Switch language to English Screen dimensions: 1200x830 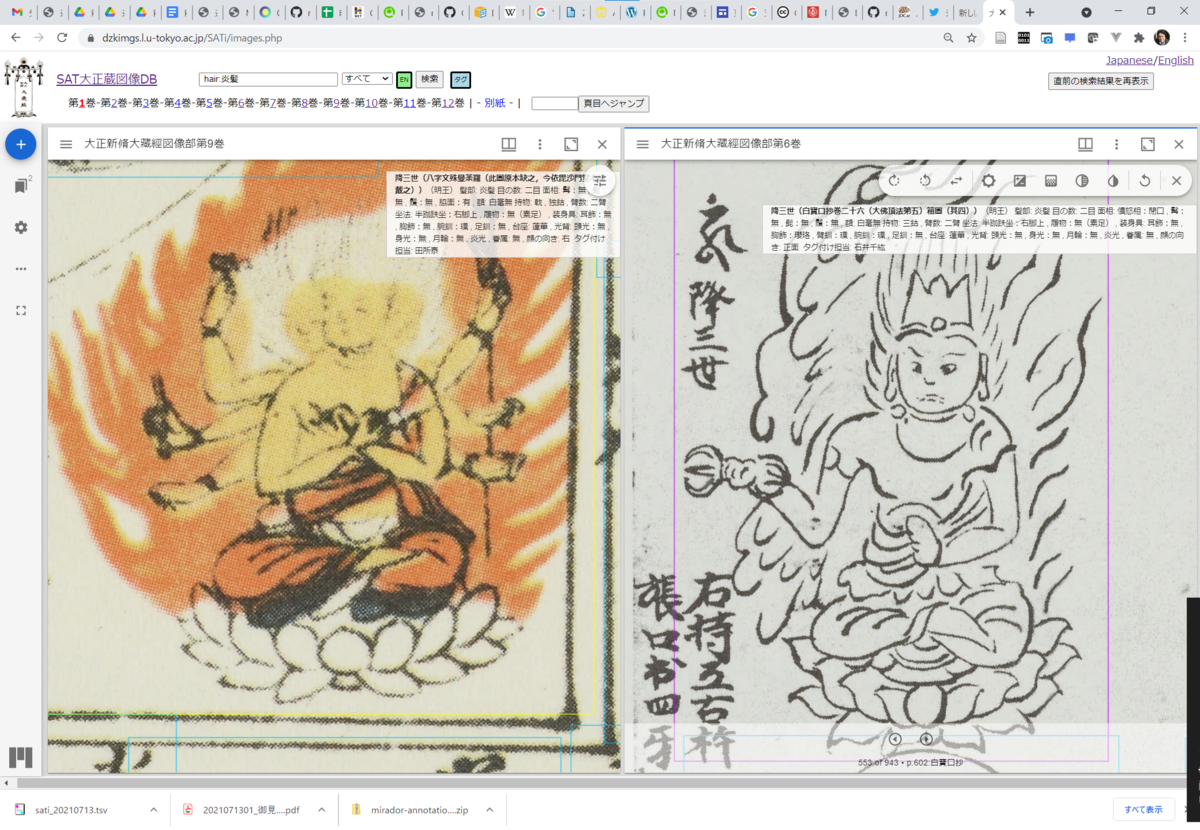[1176, 60]
